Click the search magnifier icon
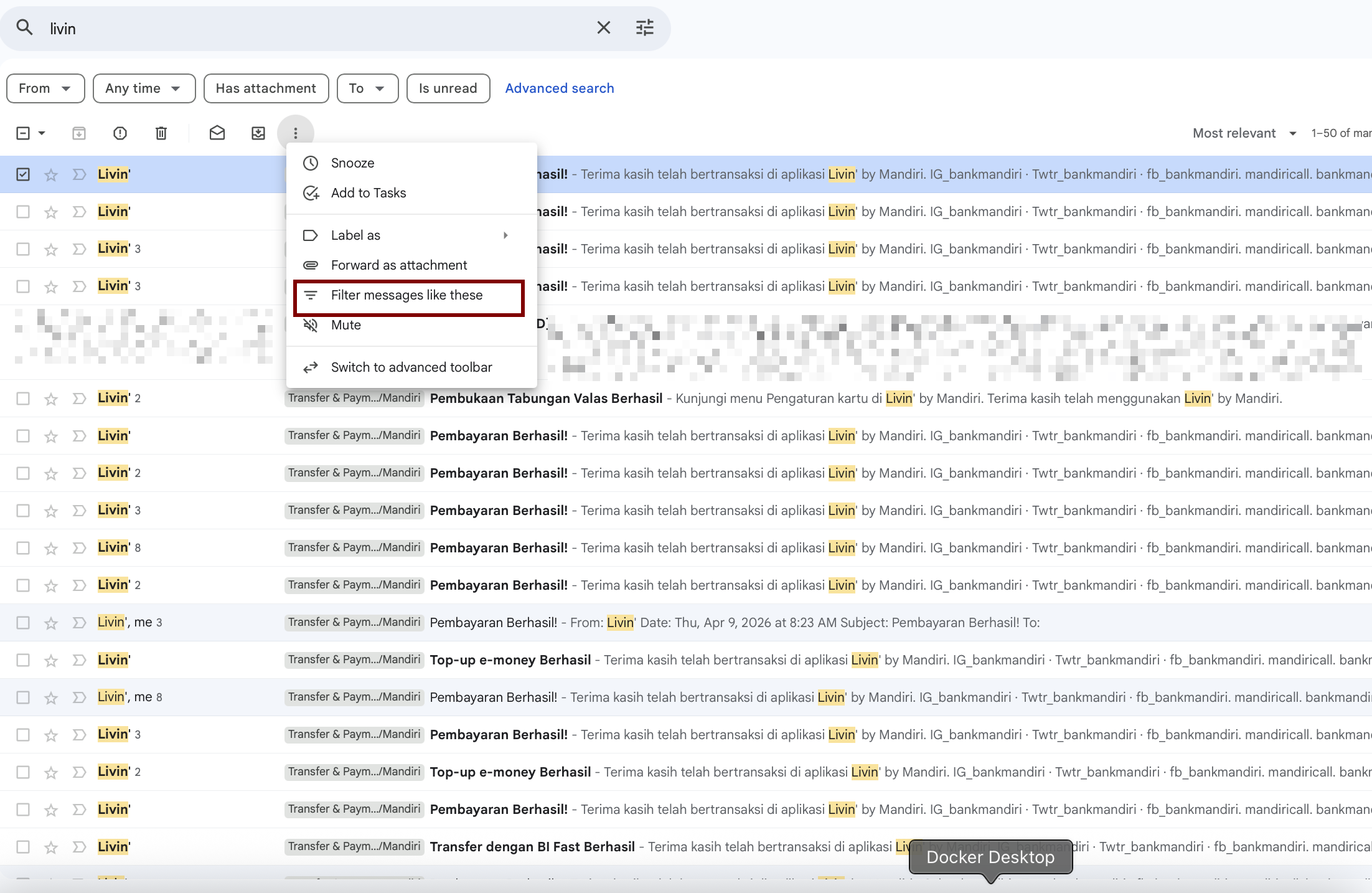This screenshot has width=1372, height=893. tap(24, 27)
